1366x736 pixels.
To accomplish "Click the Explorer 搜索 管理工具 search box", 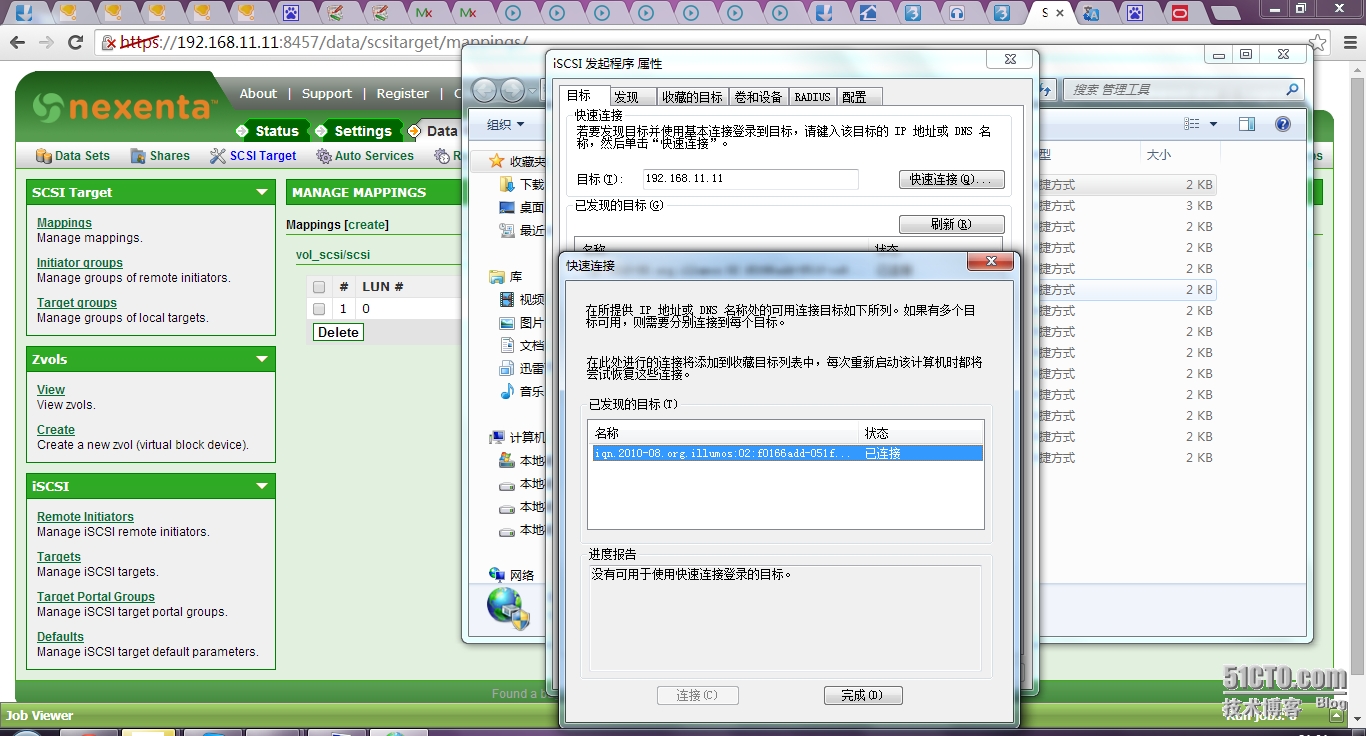I will (1184, 90).
